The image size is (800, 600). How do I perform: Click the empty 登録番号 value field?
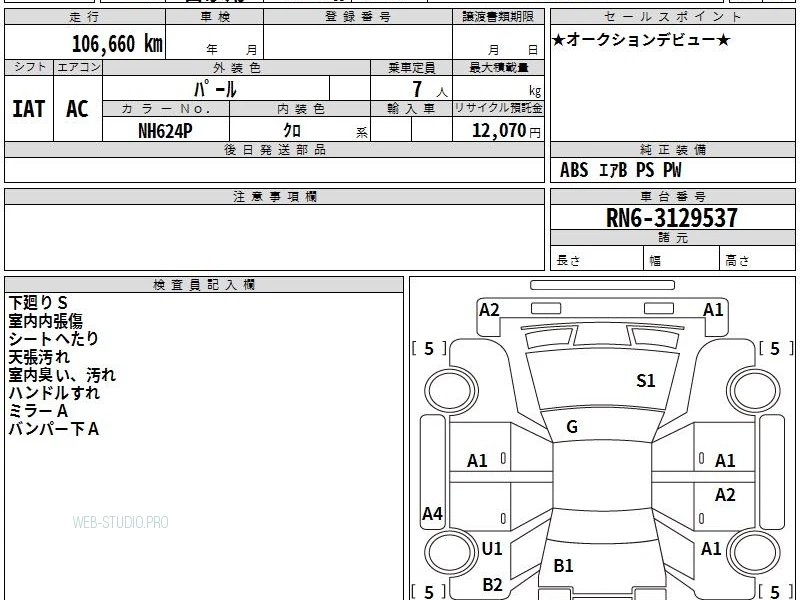click(358, 42)
